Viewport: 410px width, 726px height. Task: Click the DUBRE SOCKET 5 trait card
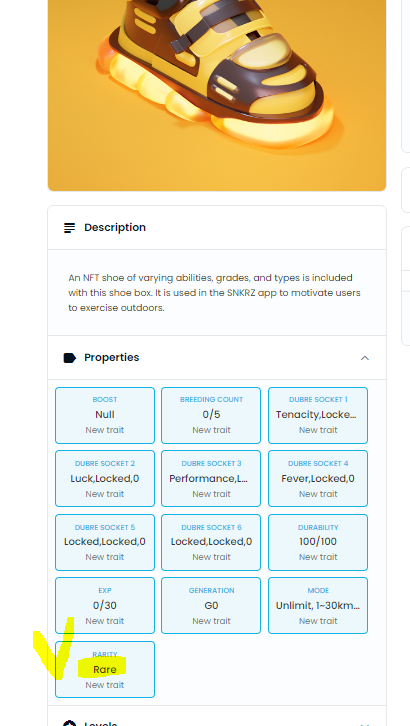pyautogui.click(x=105, y=542)
